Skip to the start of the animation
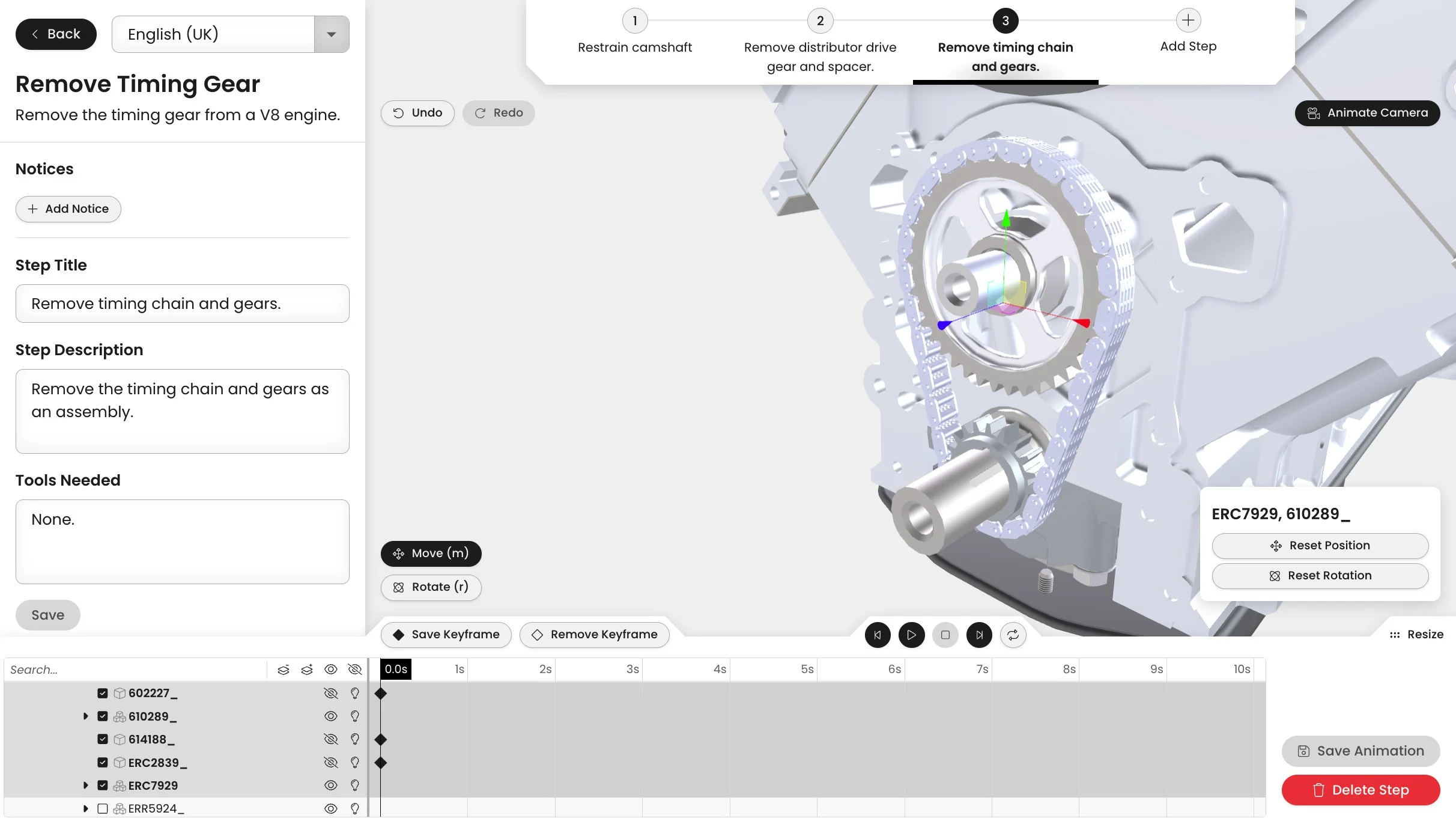The height and width of the screenshot is (821, 1456). pos(878,635)
